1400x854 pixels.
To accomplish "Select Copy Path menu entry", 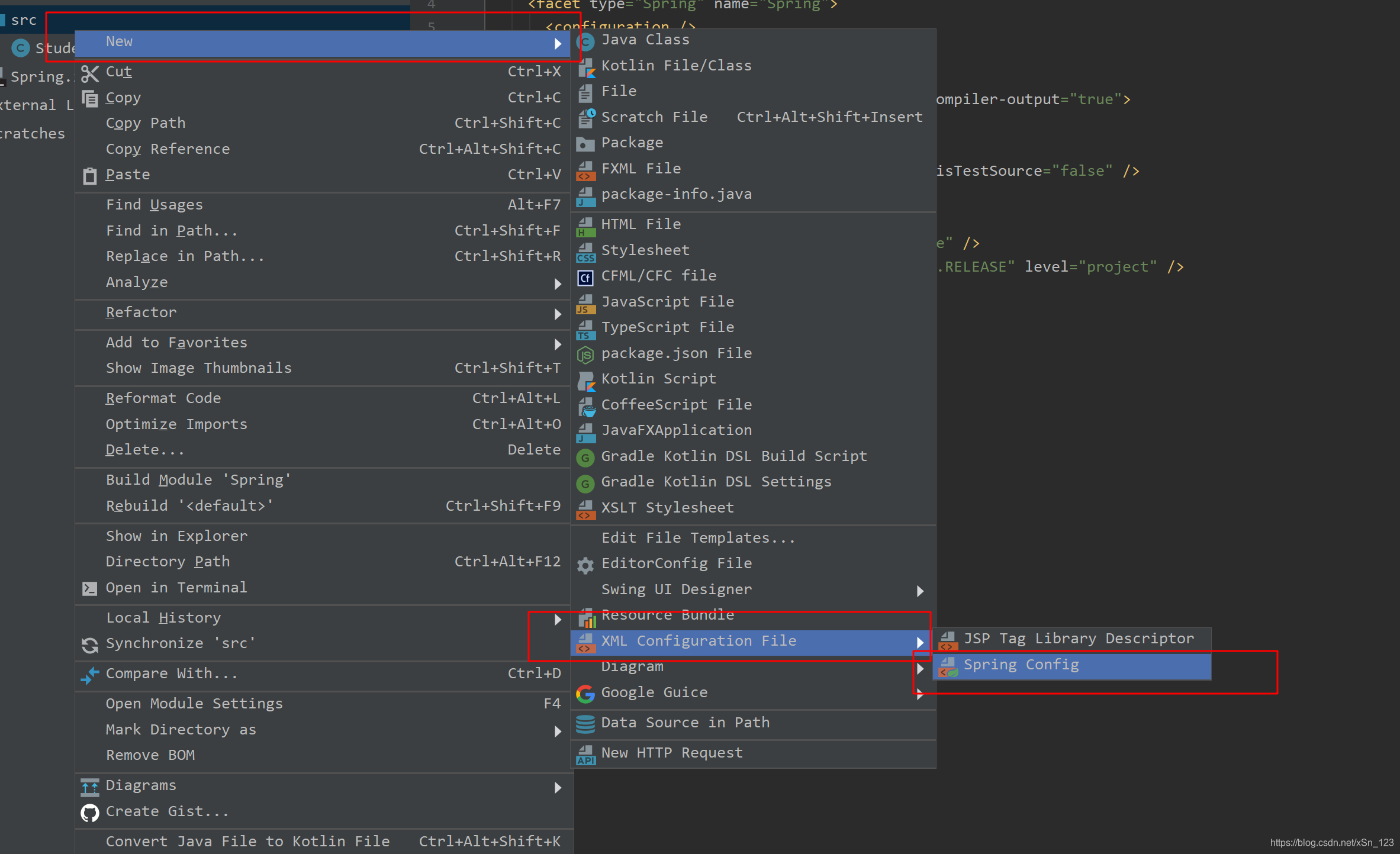I will click(x=324, y=124).
